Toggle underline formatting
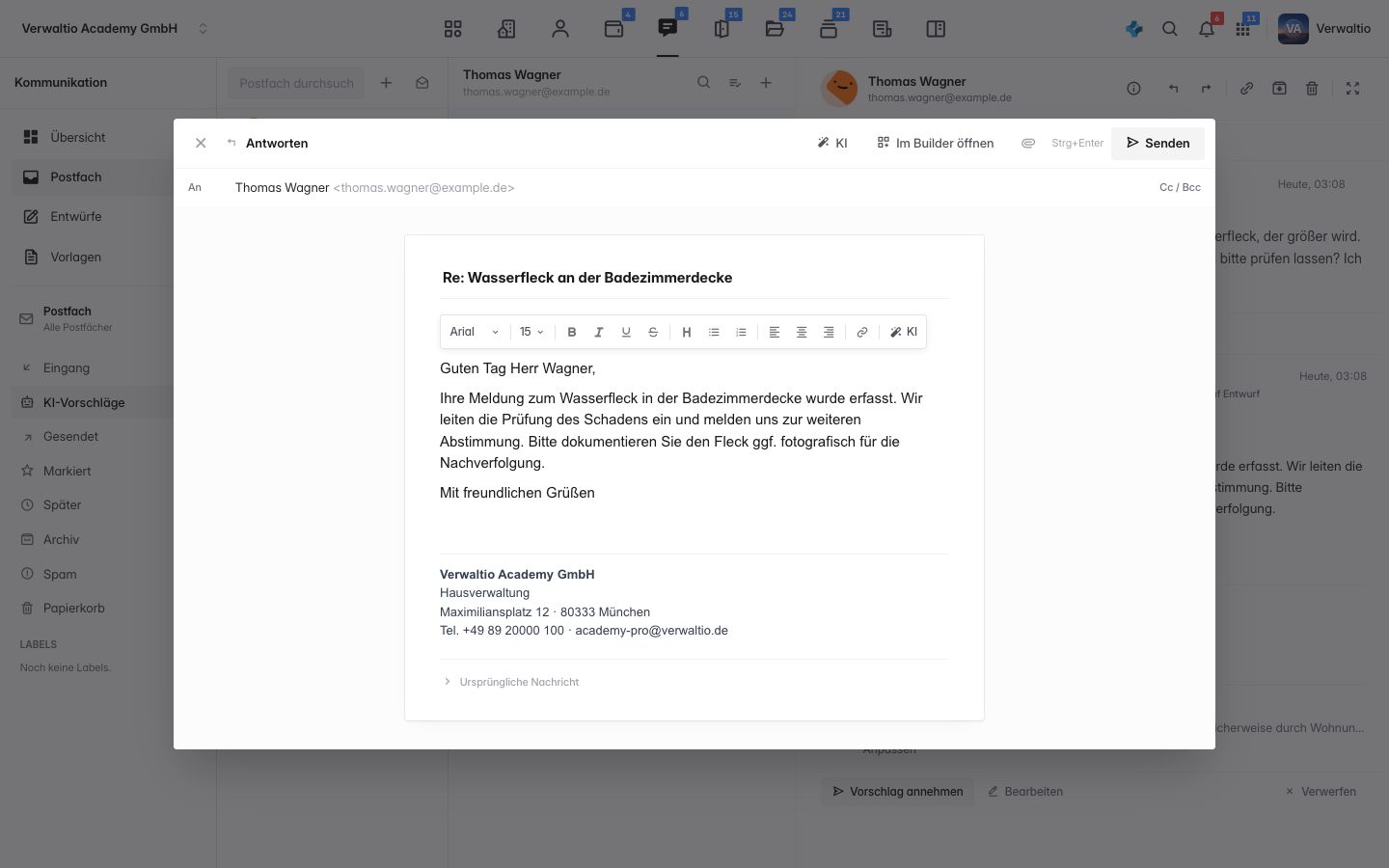 [626, 332]
